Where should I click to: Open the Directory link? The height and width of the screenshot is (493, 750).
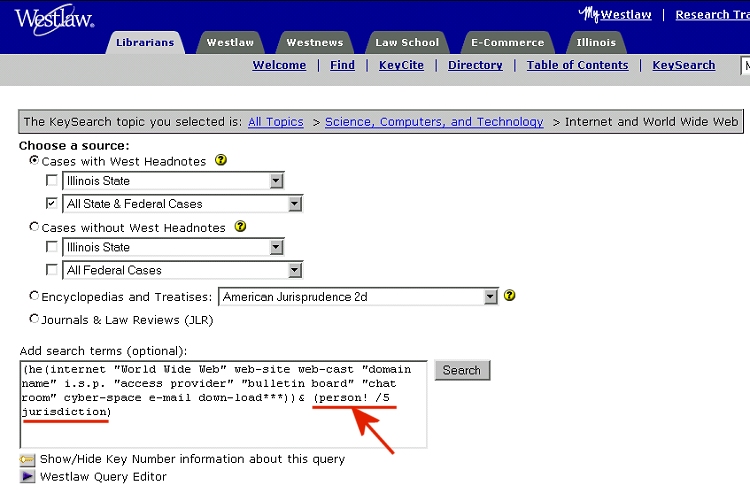pyautogui.click(x=475, y=65)
